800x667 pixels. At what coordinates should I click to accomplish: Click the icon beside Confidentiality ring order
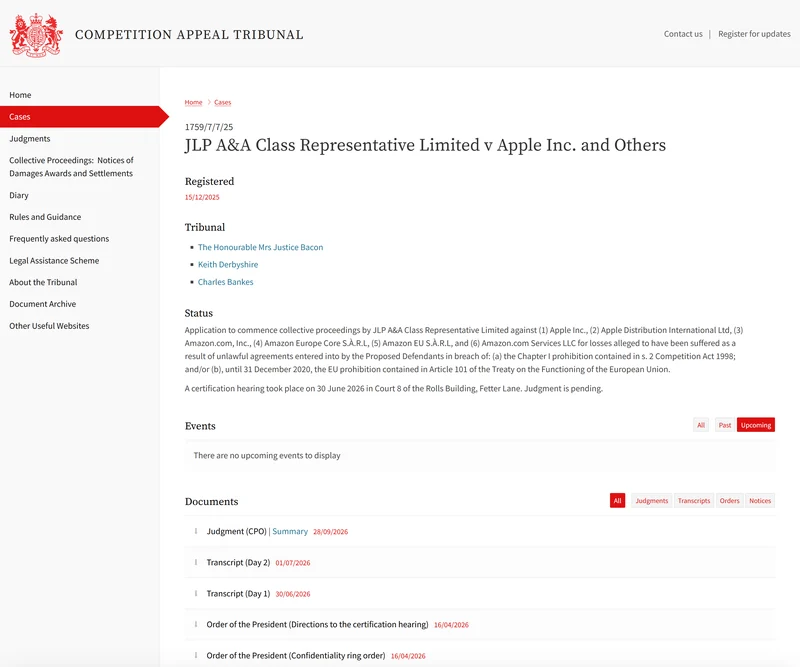point(196,655)
